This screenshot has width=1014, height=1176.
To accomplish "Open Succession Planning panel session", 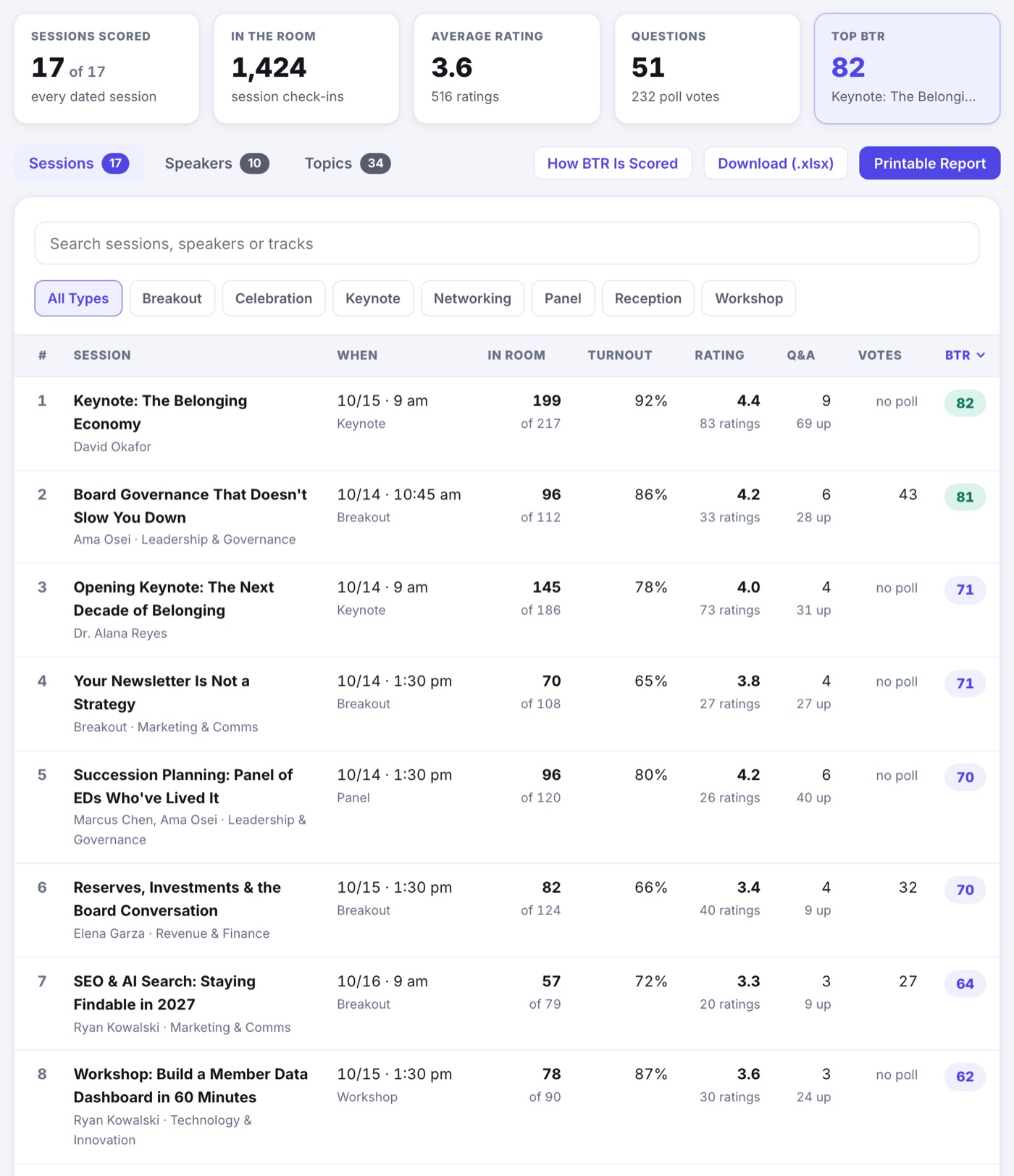I will [183, 786].
